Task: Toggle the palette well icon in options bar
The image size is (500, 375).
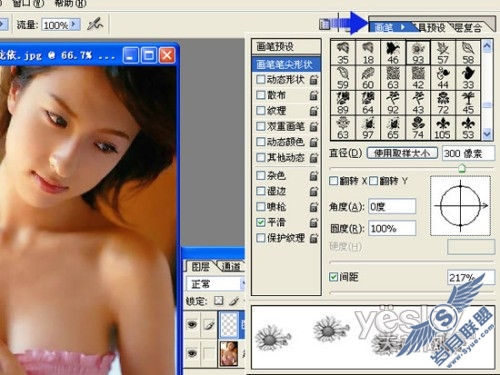Action: coord(324,24)
